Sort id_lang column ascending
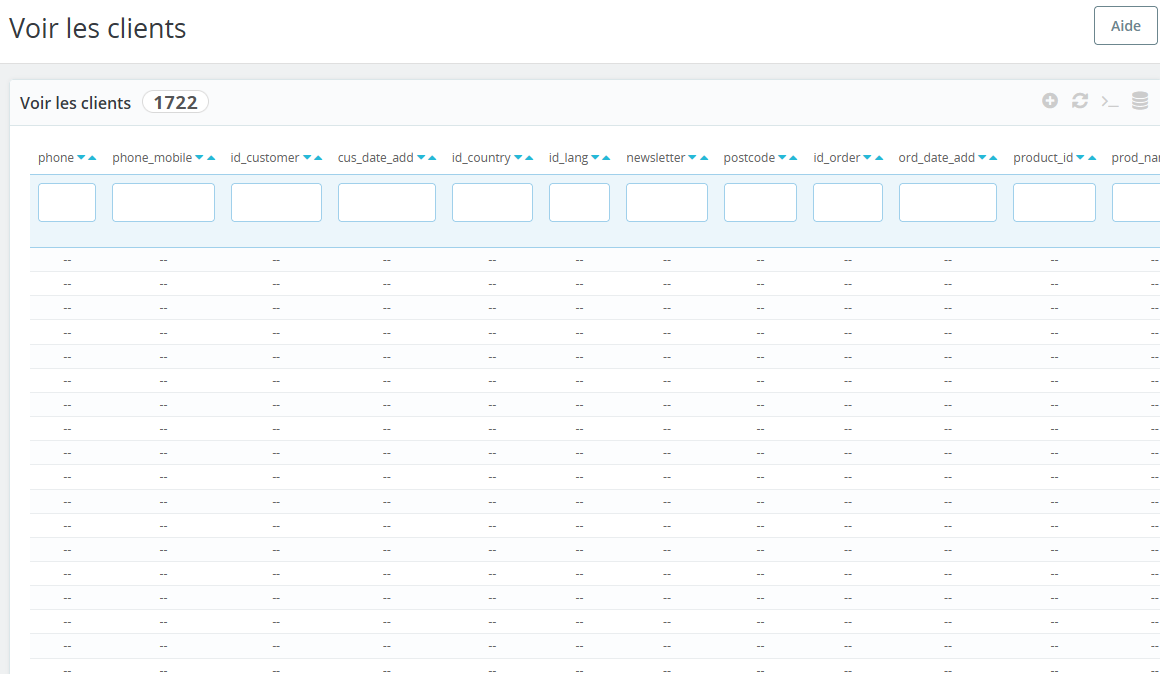The image size is (1160, 674). (x=606, y=158)
